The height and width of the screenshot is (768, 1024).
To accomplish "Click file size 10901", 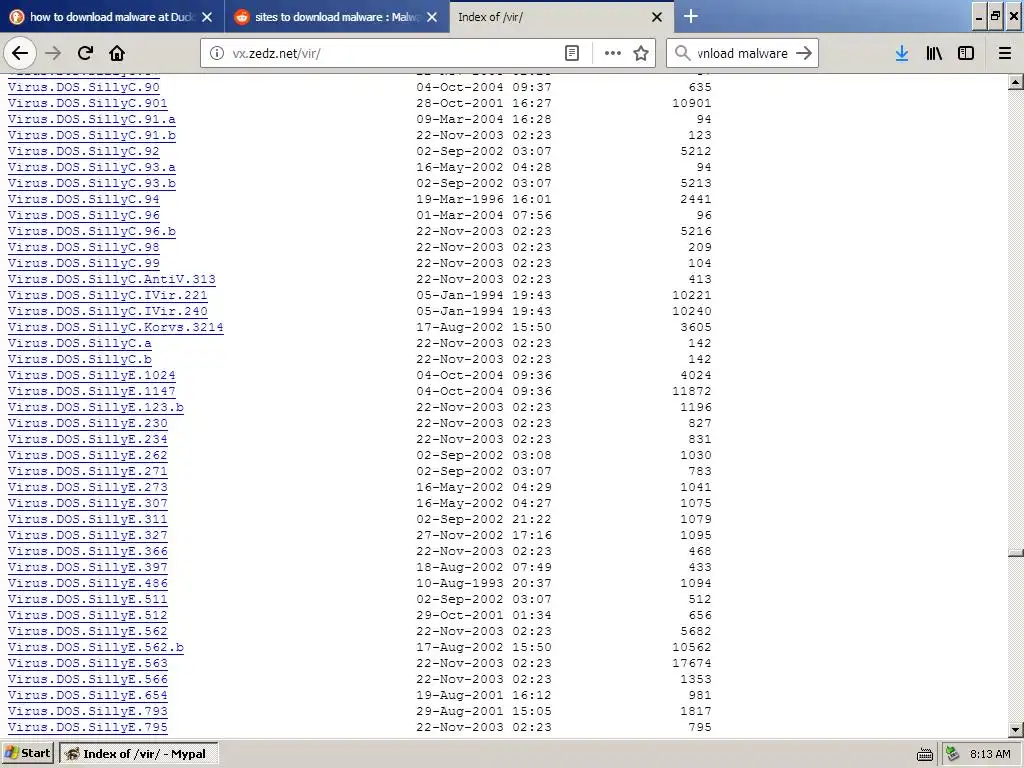I will coord(692,103).
